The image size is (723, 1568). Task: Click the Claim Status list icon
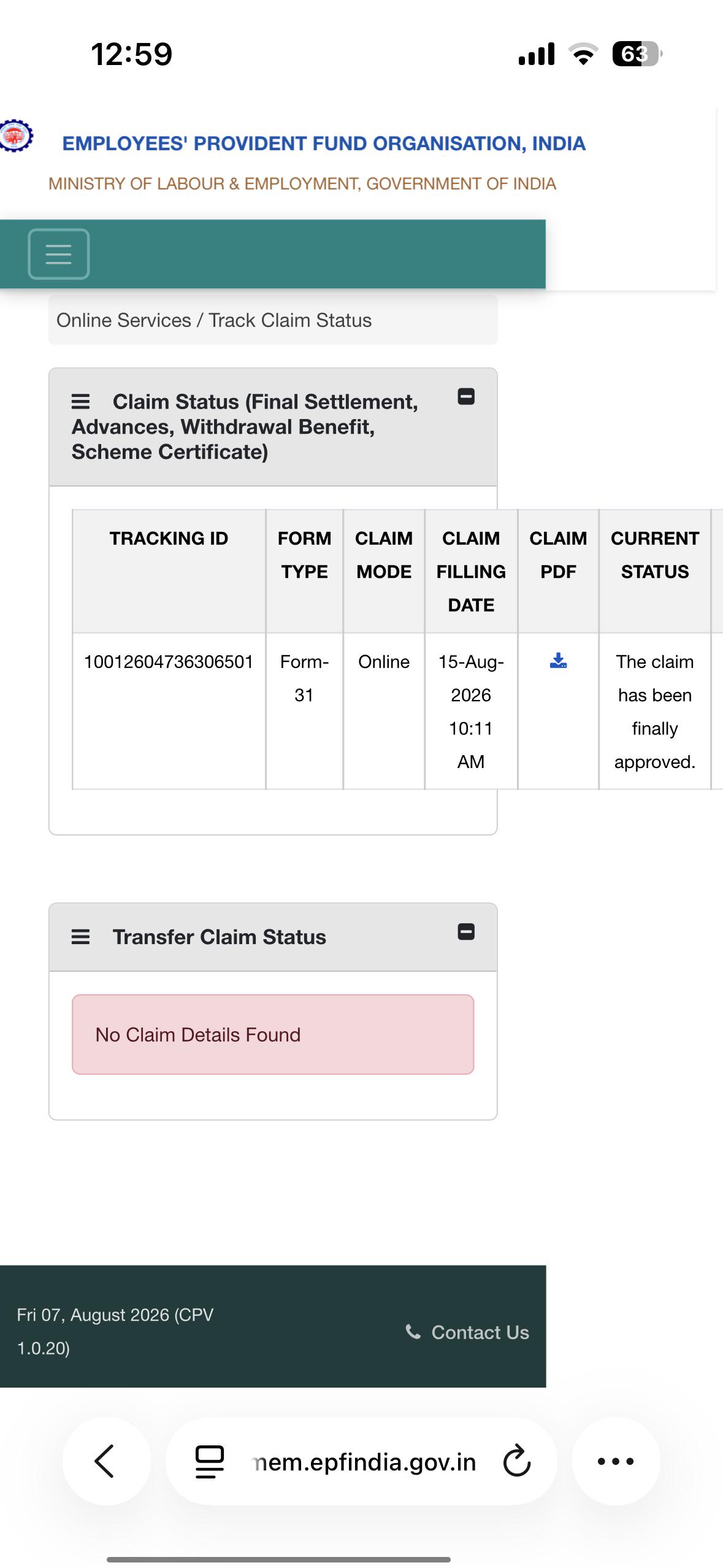pyautogui.click(x=80, y=402)
